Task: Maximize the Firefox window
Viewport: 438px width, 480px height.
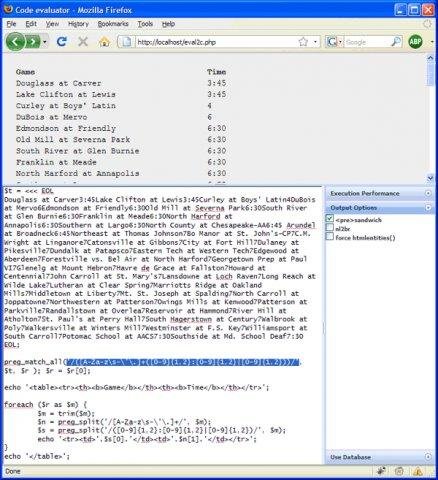Action: [x=414, y=10]
